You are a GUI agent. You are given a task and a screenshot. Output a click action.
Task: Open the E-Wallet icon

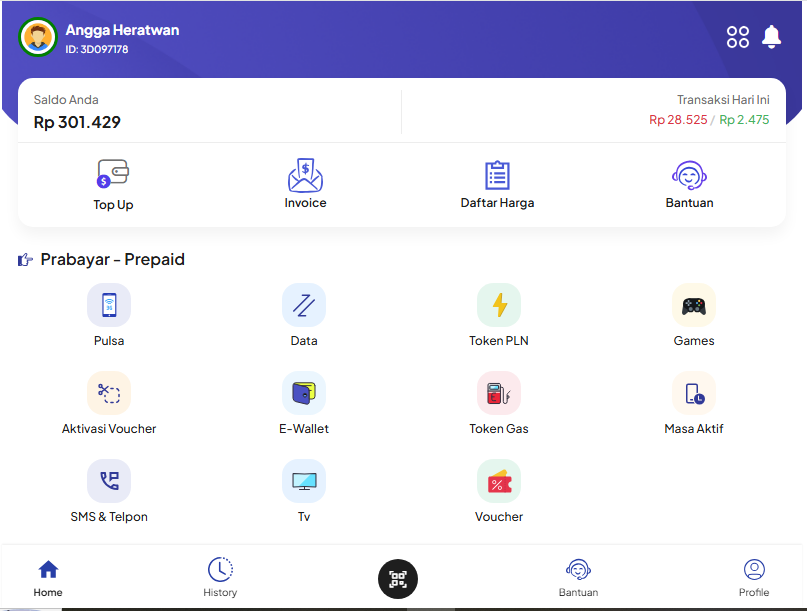click(304, 393)
